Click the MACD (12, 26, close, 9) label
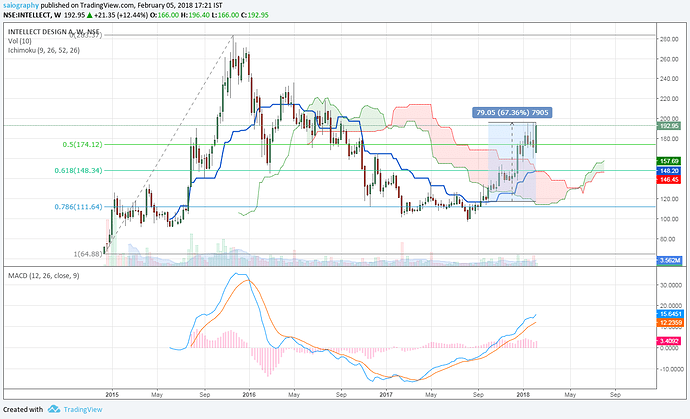 click(44, 276)
